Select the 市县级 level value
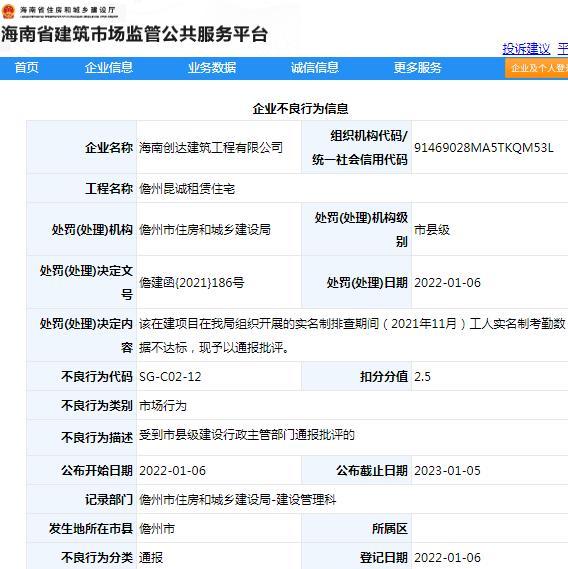The height and width of the screenshot is (569, 568). pyautogui.click(x=432, y=230)
